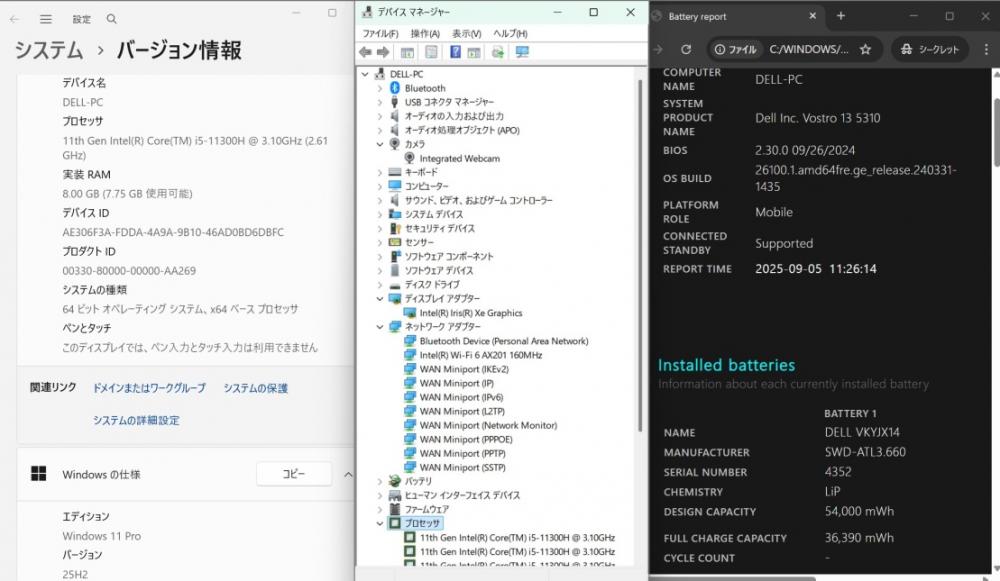Screen dimensions: 1000x581
Task: Click the blue Help icon in Device Manager
Action: tap(455, 52)
